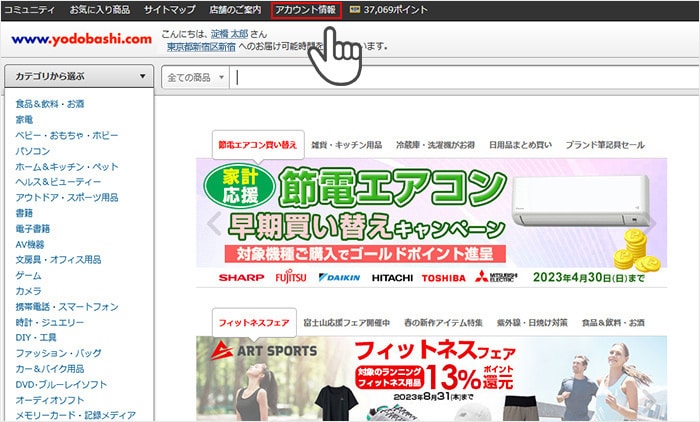Viewport: 700px width, 422px height.
Task: Open 店舗のご案内 in the top bar
Action: coord(235,9)
